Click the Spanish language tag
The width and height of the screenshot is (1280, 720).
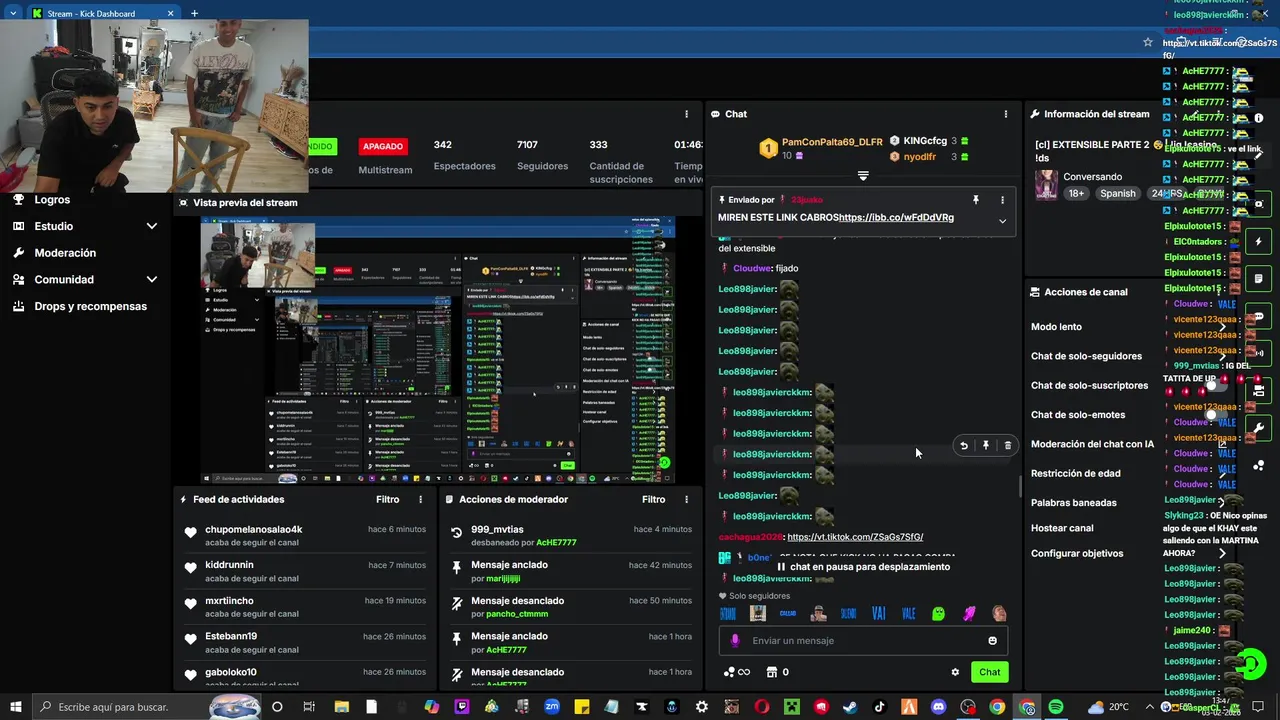(x=1118, y=194)
